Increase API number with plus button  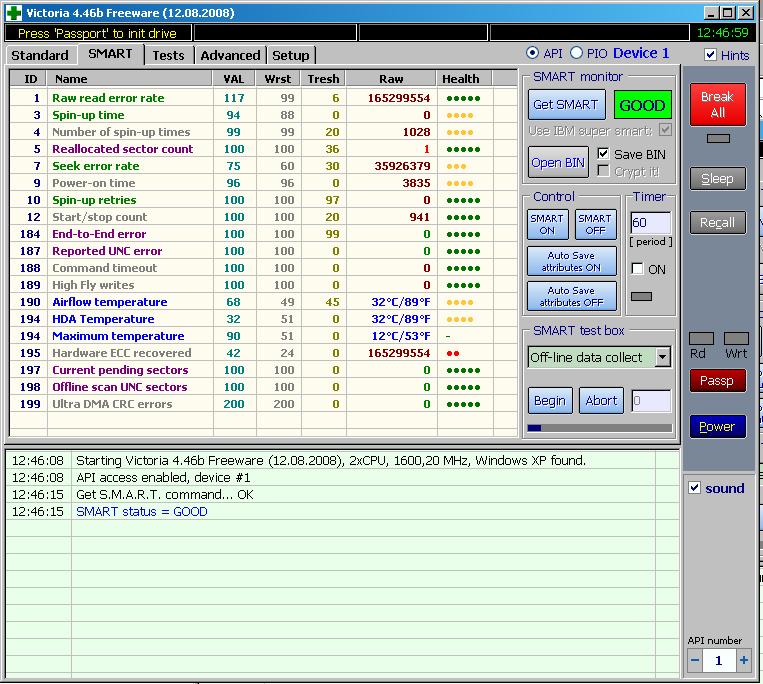pos(744,660)
